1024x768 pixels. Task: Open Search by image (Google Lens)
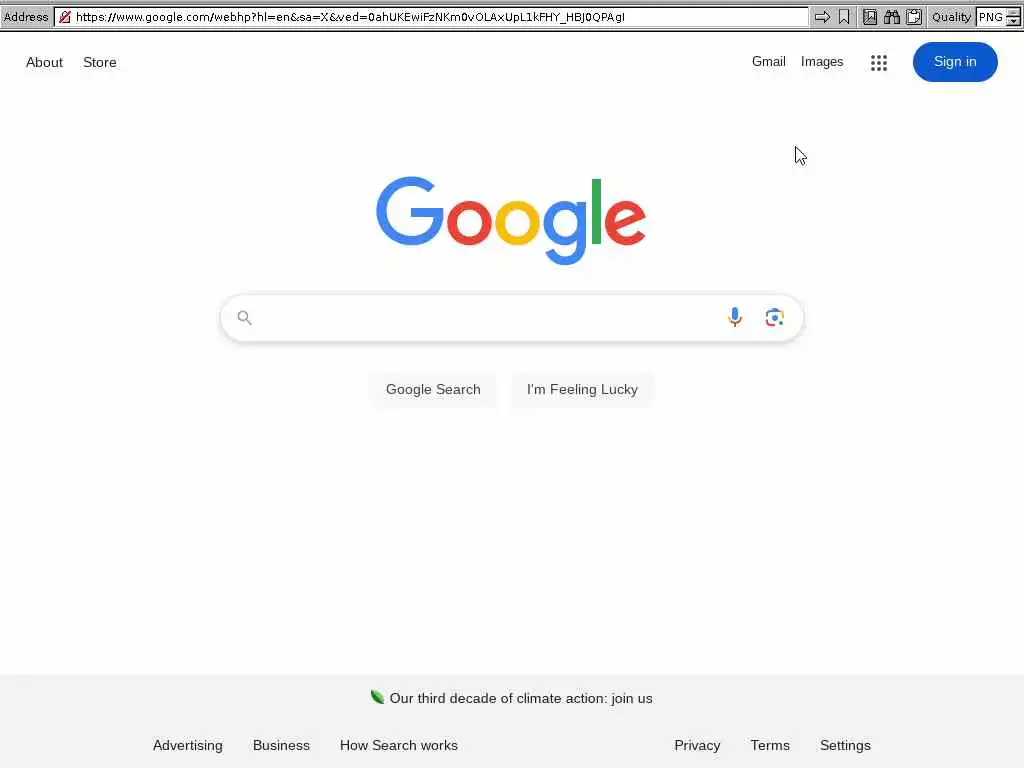tap(775, 317)
